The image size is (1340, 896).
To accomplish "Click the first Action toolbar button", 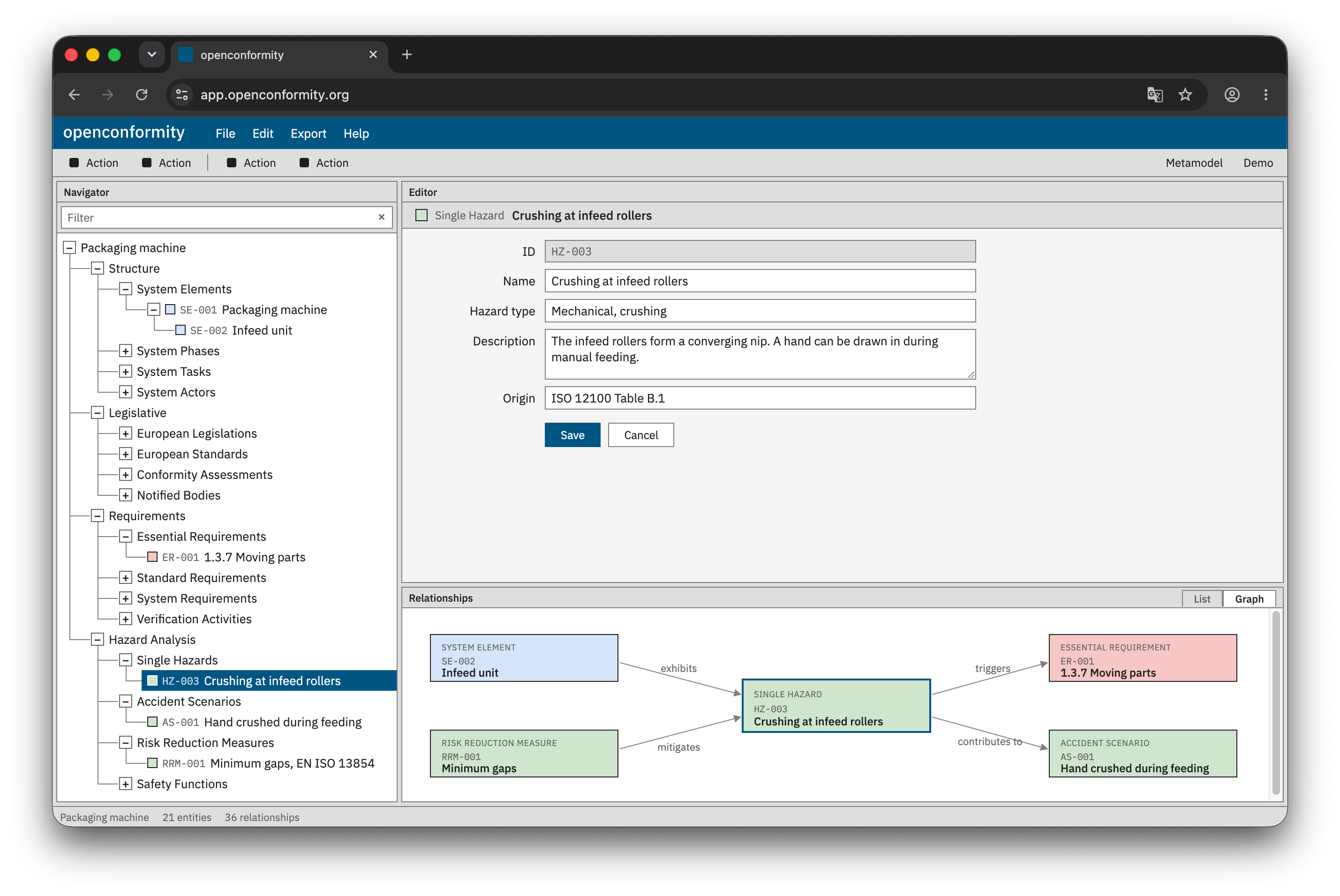I will tap(94, 163).
